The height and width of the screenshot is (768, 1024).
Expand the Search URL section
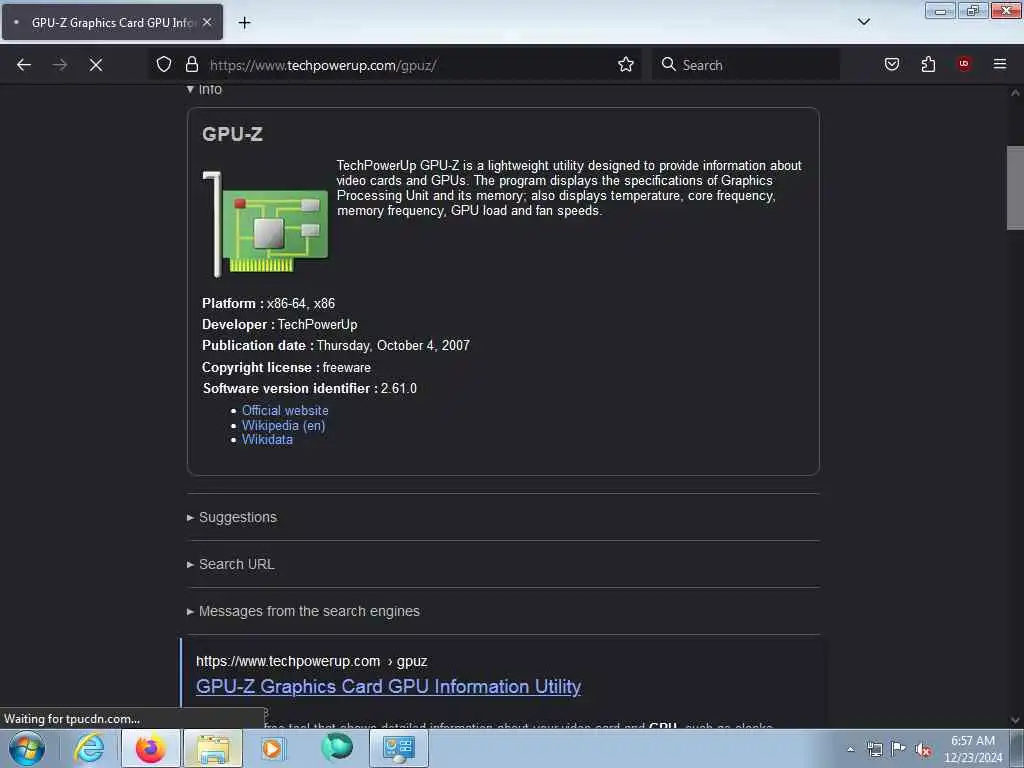(x=231, y=564)
